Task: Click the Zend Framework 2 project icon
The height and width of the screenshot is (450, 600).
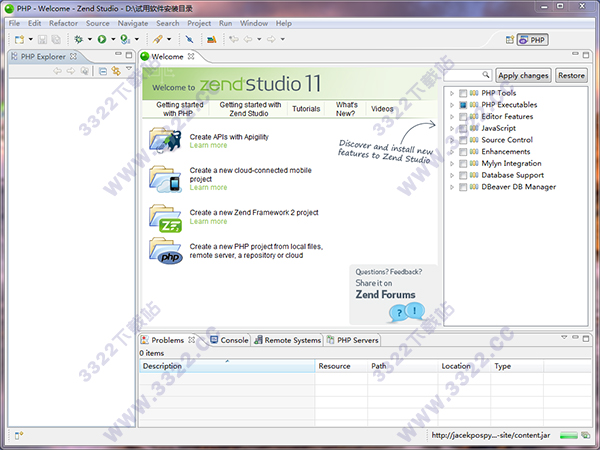Action: (165, 218)
